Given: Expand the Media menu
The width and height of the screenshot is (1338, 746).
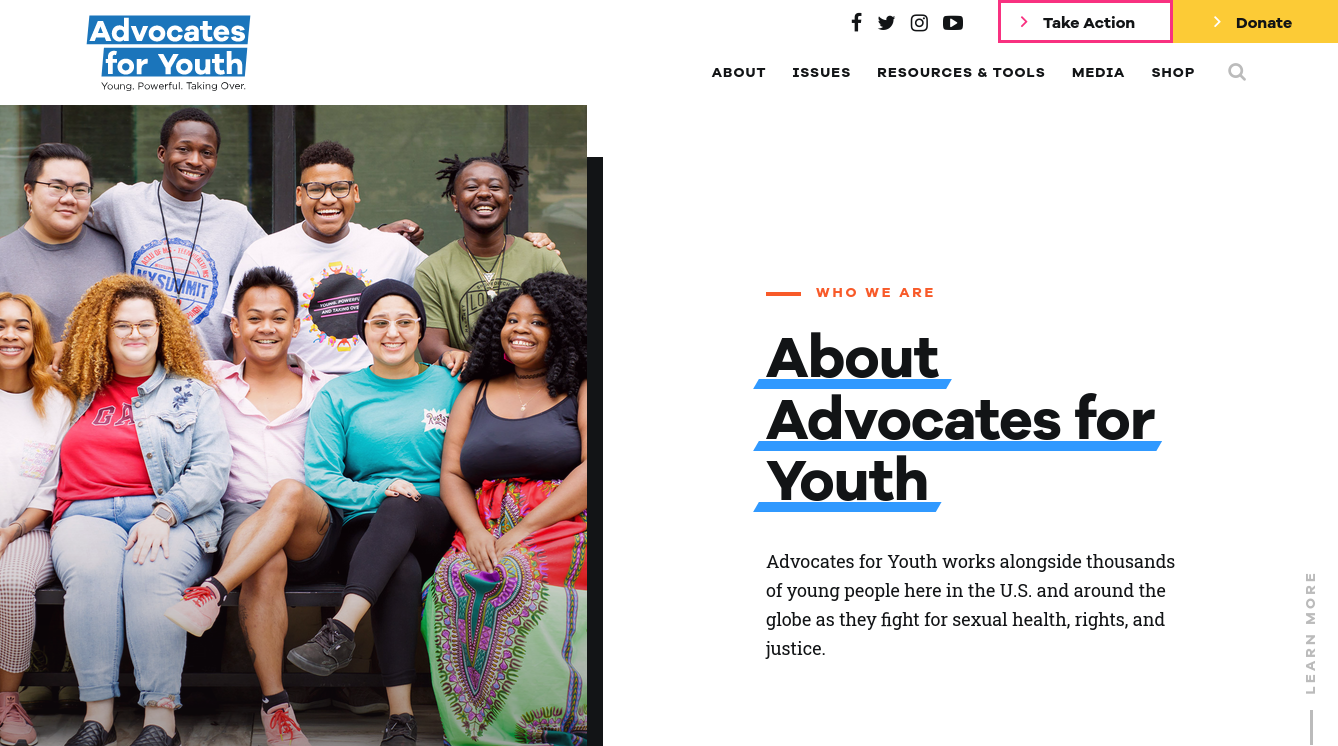Looking at the screenshot, I should coord(1098,72).
